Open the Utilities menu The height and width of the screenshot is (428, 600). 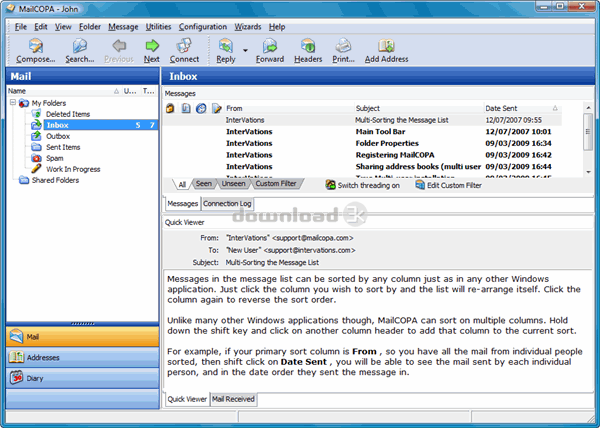(158, 27)
